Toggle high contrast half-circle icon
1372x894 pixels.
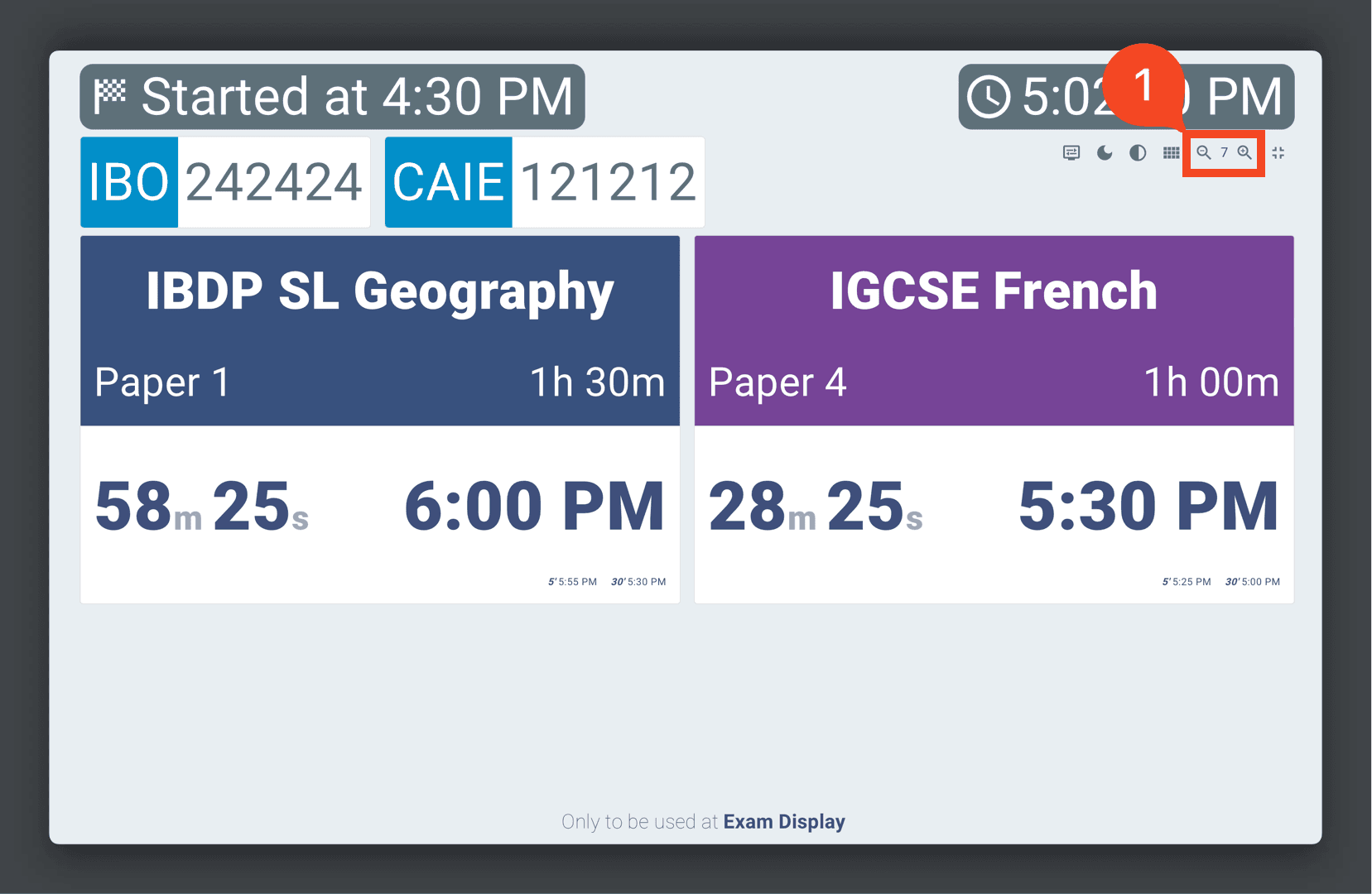click(x=1138, y=153)
